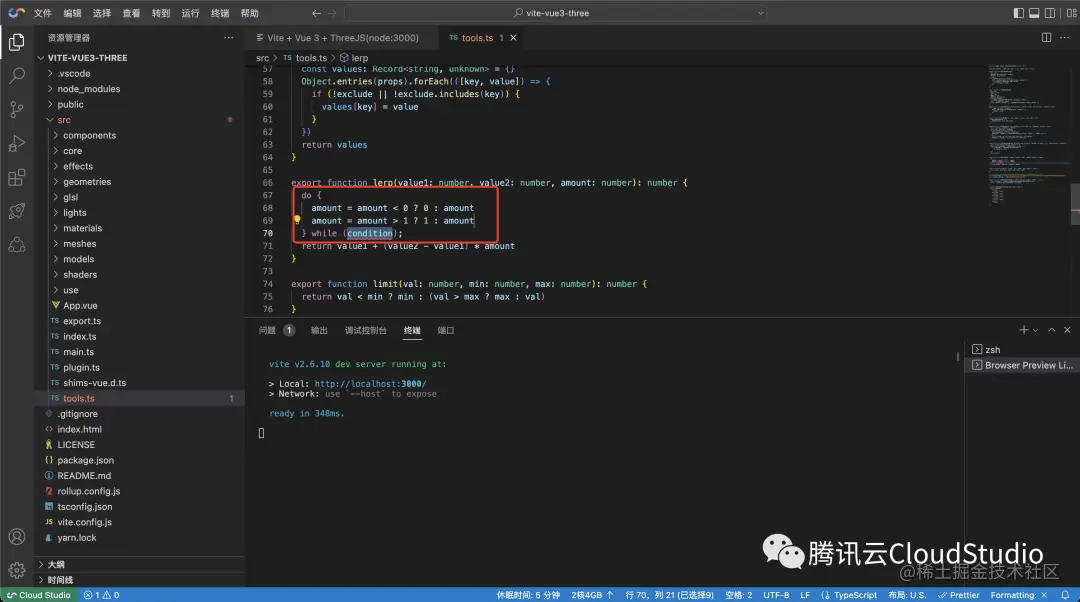Switch to Vite + Vue 3 + ThreeJS preview tab
Image resolution: width=1080 pixels, height=602 pixels.
click(x=342, y=38)
